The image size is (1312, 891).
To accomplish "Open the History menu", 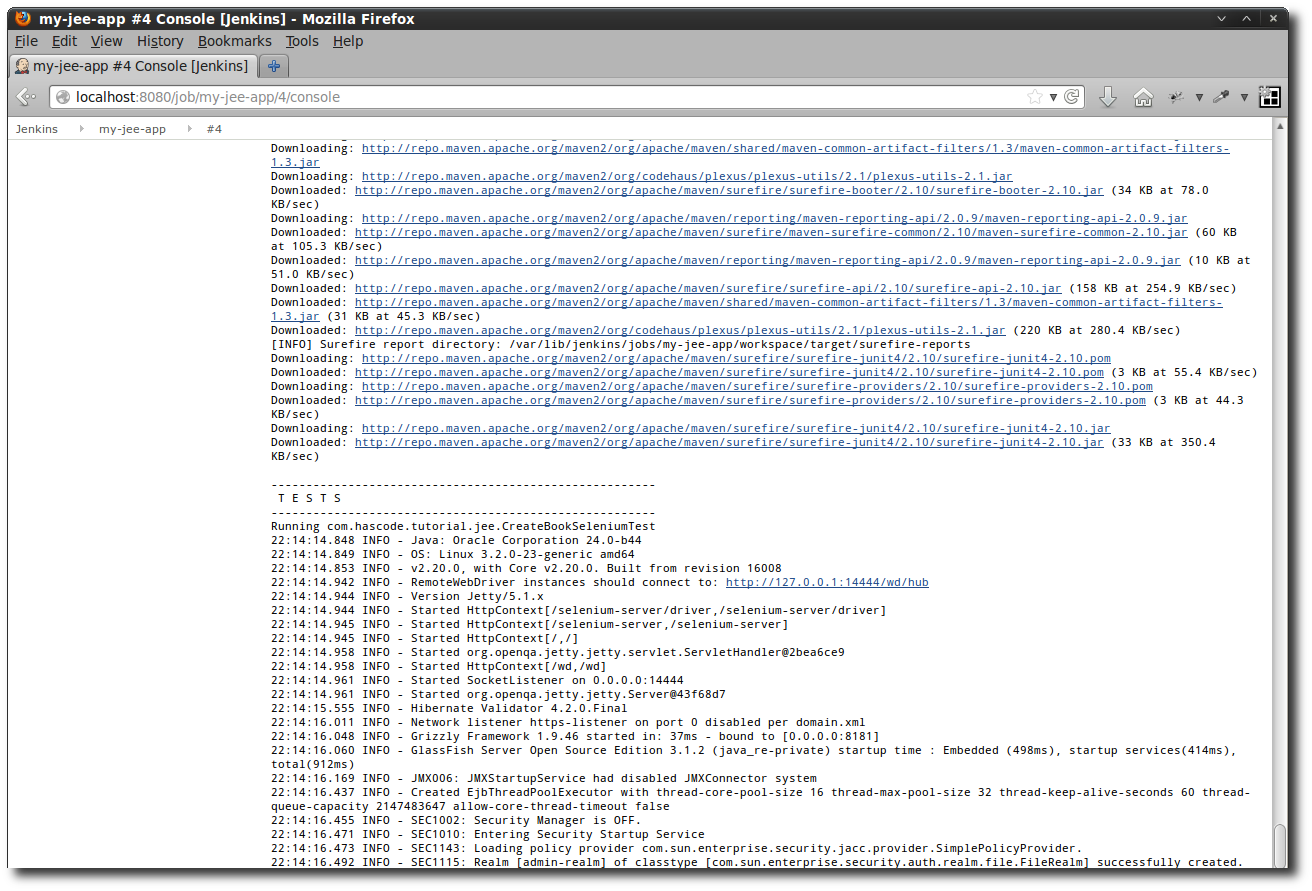I will (159, 41).
